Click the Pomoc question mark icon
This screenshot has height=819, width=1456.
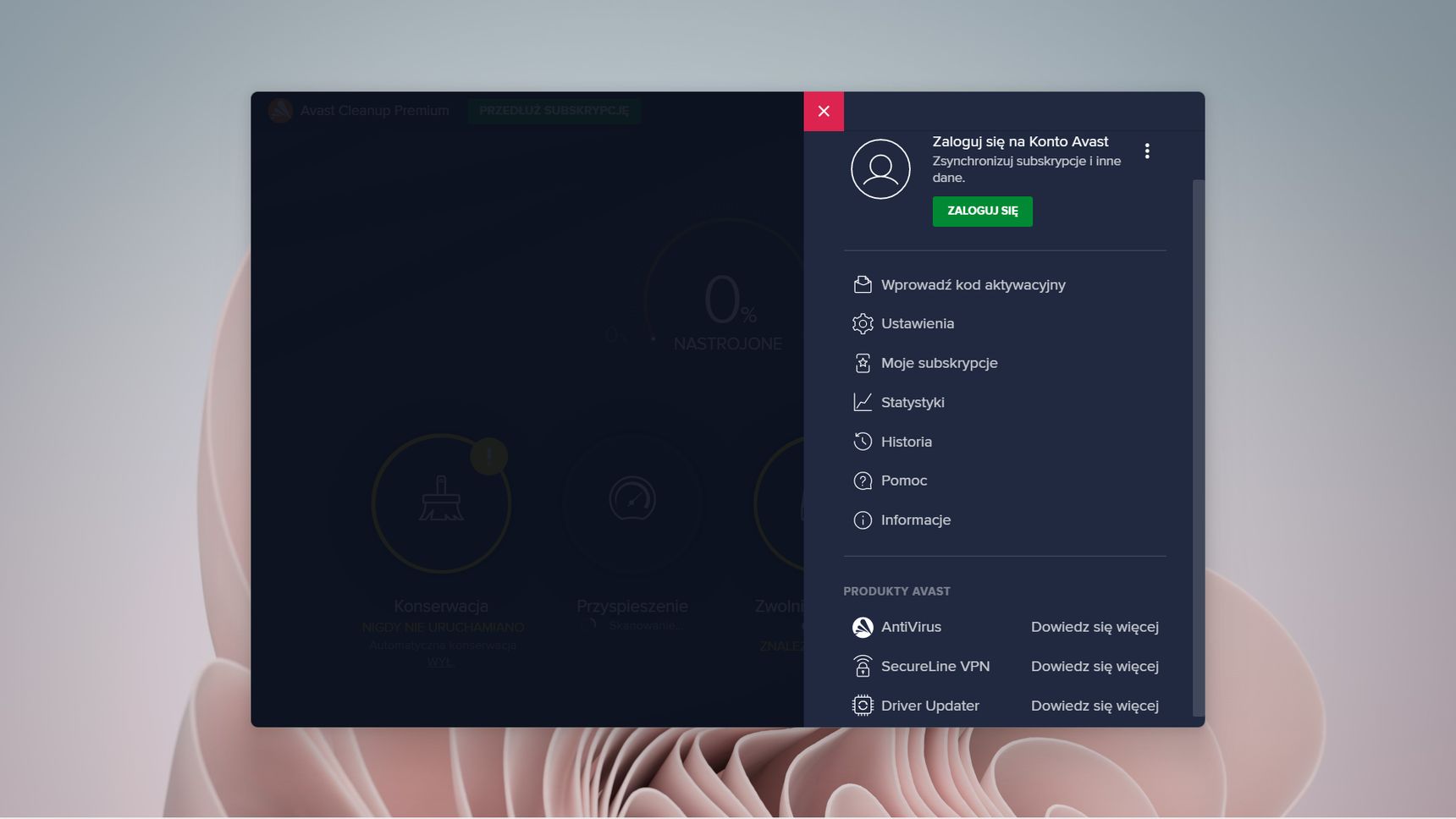pos(863,481)
